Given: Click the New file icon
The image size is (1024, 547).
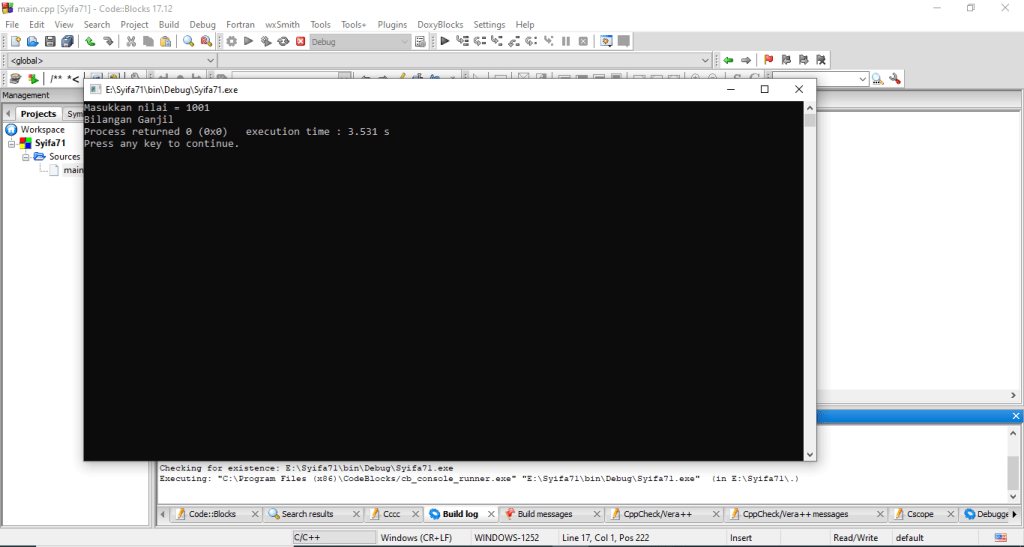Looking at the screenshot, I should tap(16, 41).
